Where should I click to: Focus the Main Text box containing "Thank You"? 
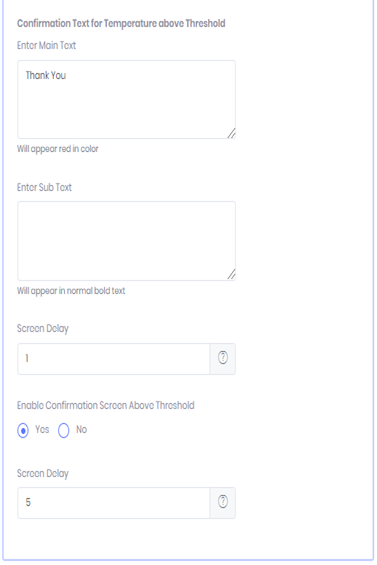click(127, 99)
